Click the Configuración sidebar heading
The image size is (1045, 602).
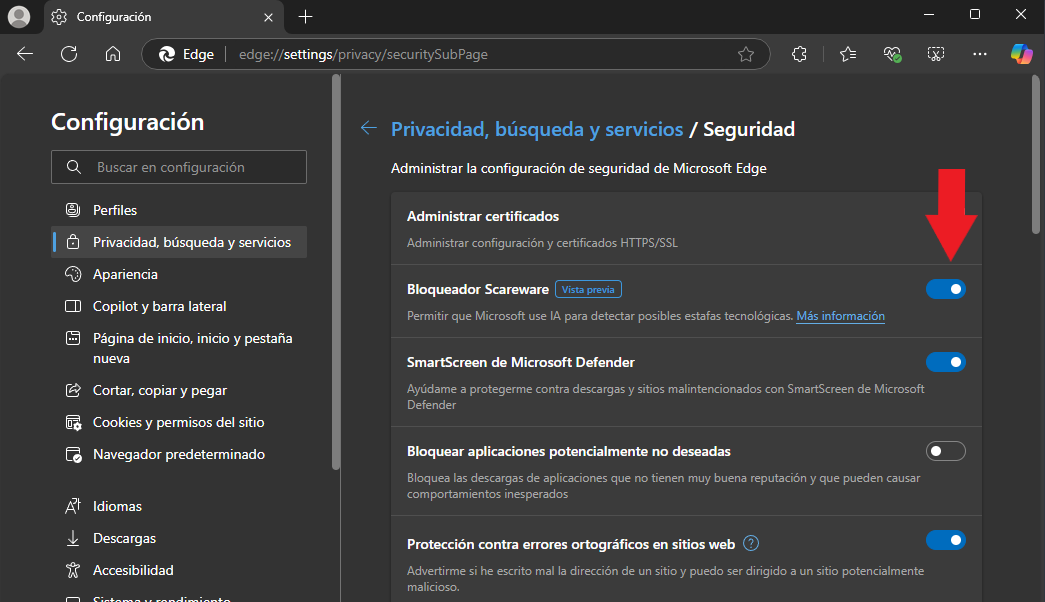coord(127,122)
